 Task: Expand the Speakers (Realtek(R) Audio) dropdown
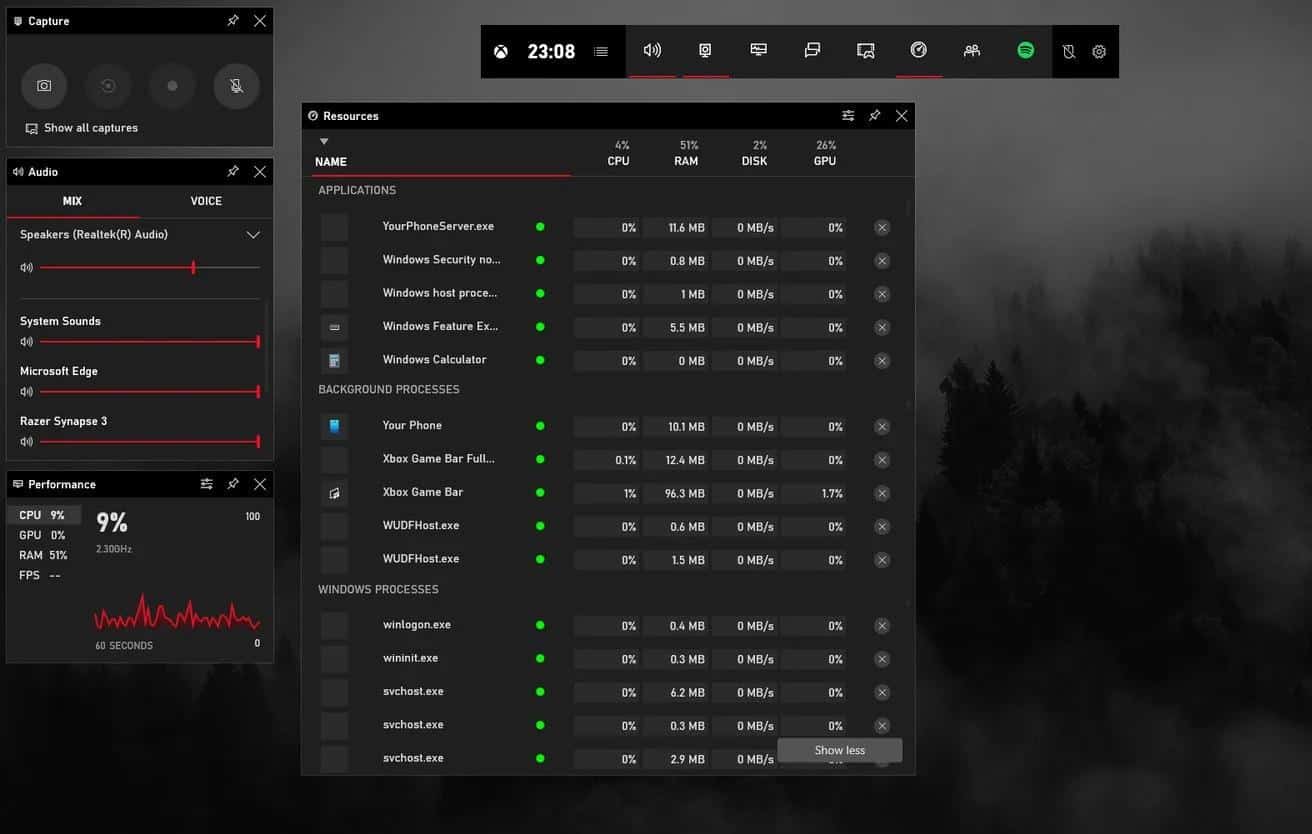point(253,235)
